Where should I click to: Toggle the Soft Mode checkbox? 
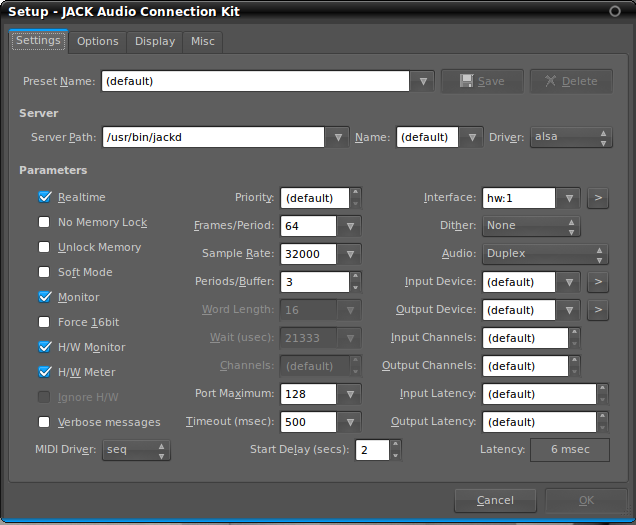(x=44, y=272)
